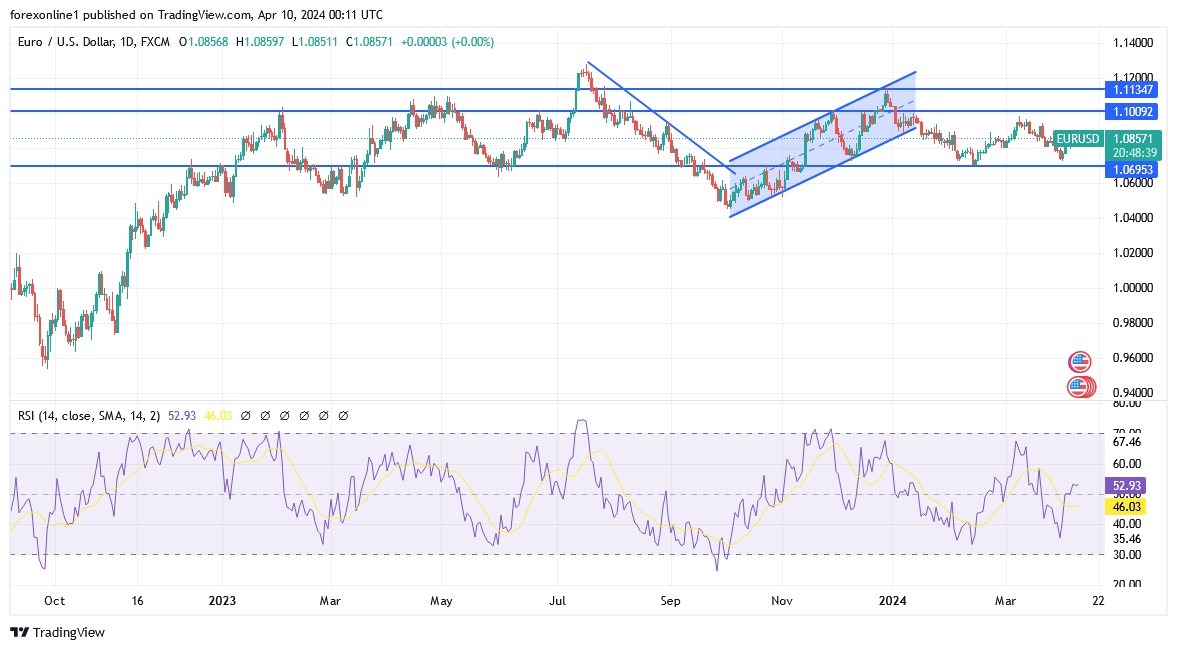Toggle the last Ø symbol of RSI legend
Screen dimensions: 1177x650
tap(342, 415)
